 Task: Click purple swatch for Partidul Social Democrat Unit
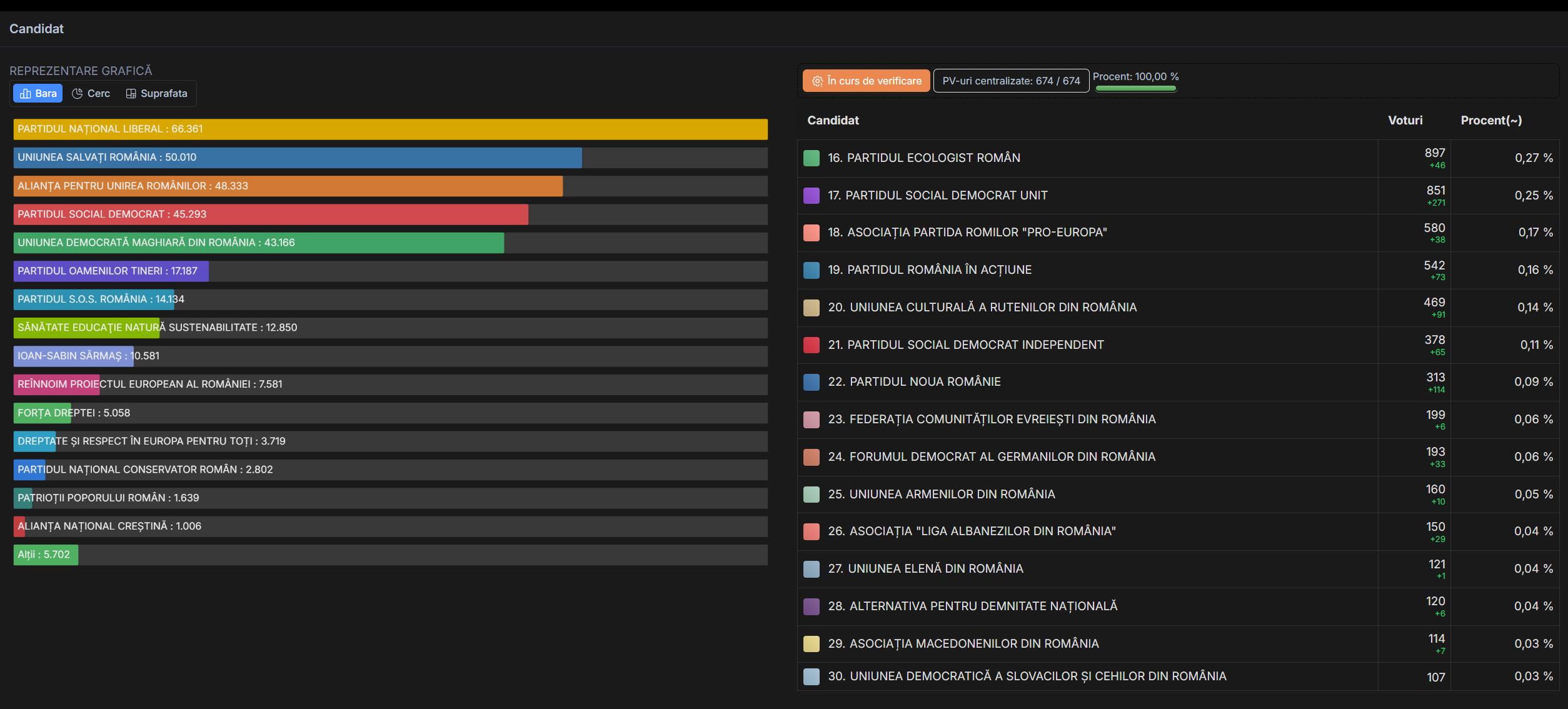812,196
